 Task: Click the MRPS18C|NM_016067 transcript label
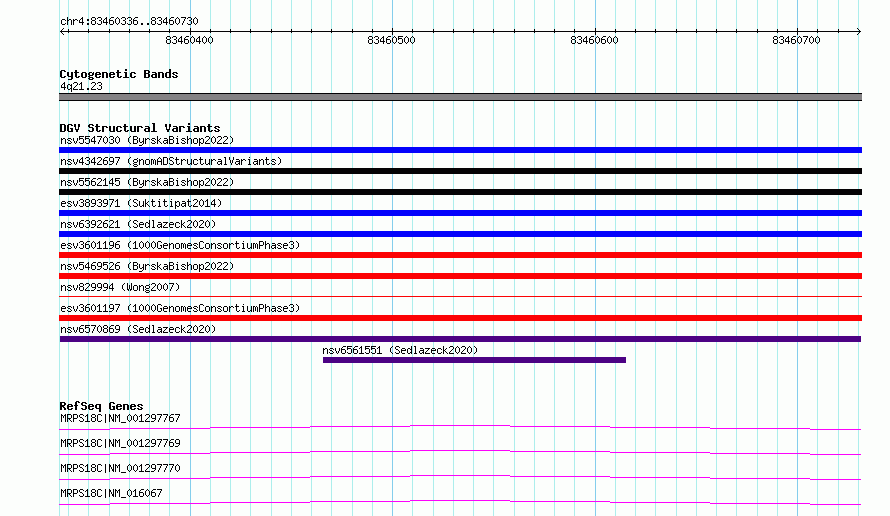111,493
